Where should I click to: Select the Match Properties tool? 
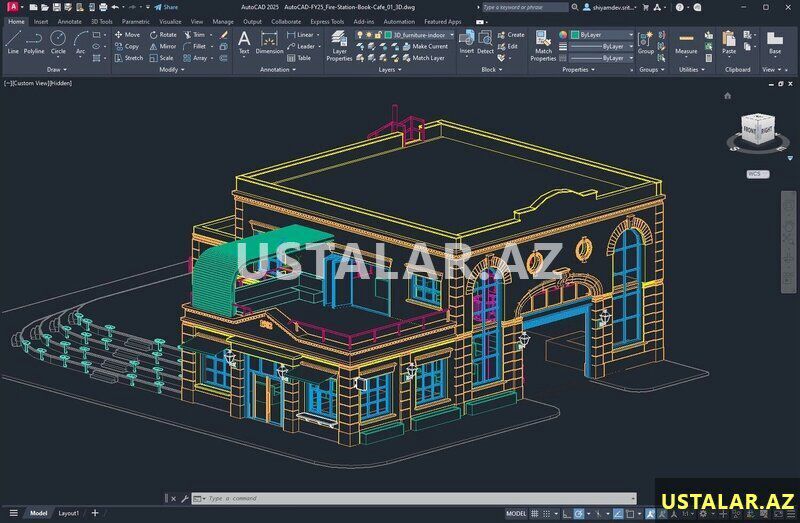pyautogui.click(x=543, y=45)
